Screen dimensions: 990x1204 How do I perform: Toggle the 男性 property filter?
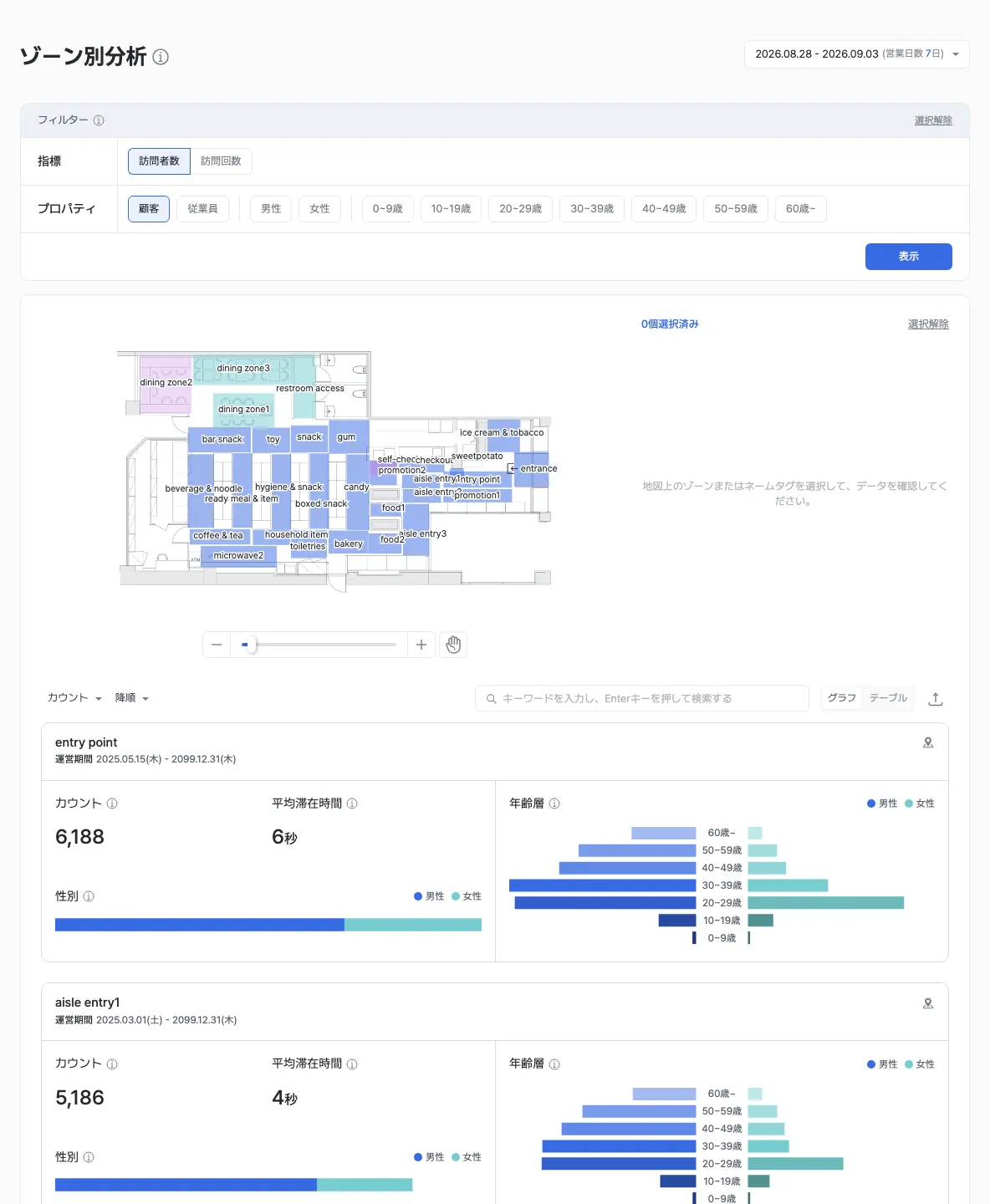click(271, 209)
